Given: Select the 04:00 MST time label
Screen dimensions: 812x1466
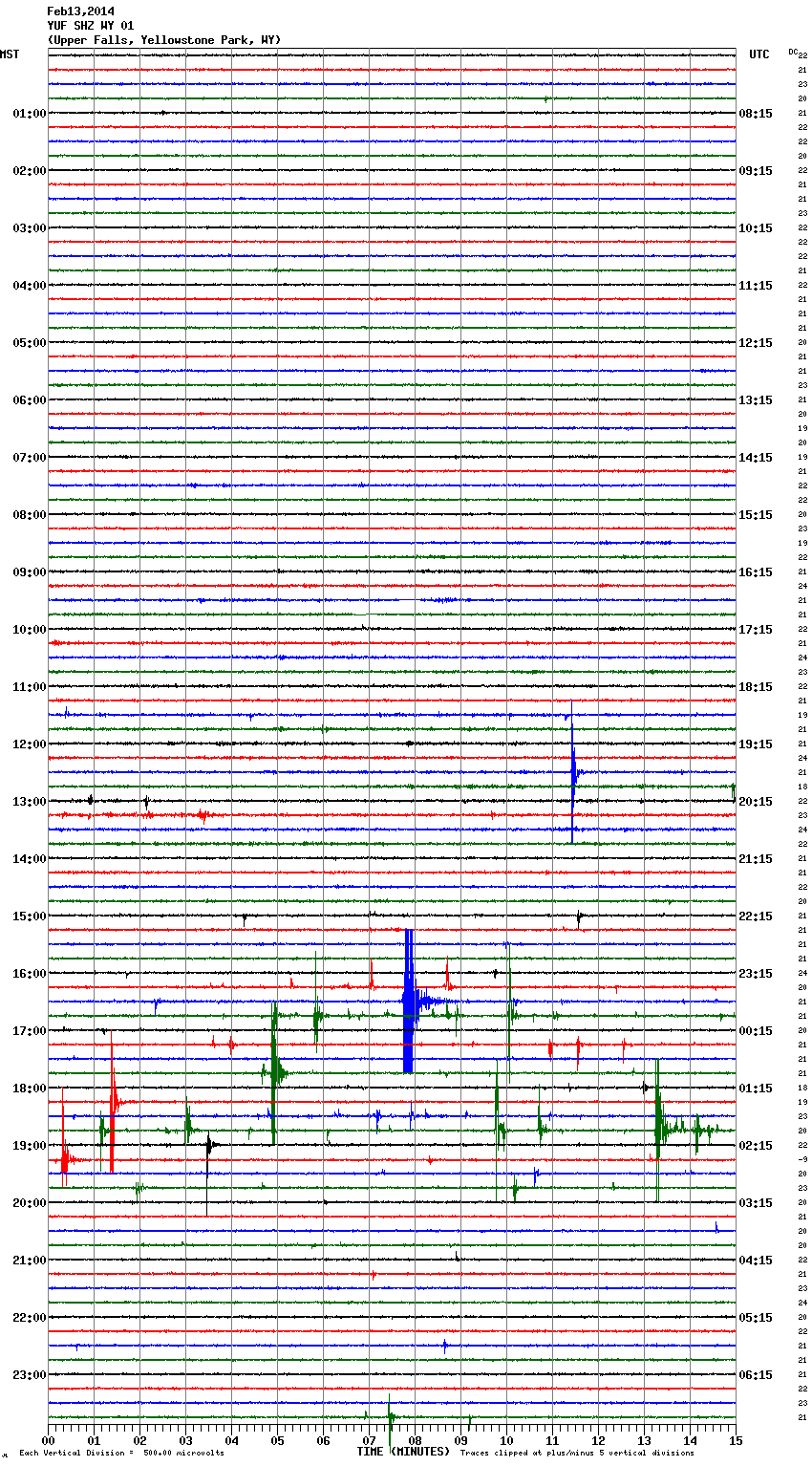Looking at the screenshot, I should [x=29, y=286].
